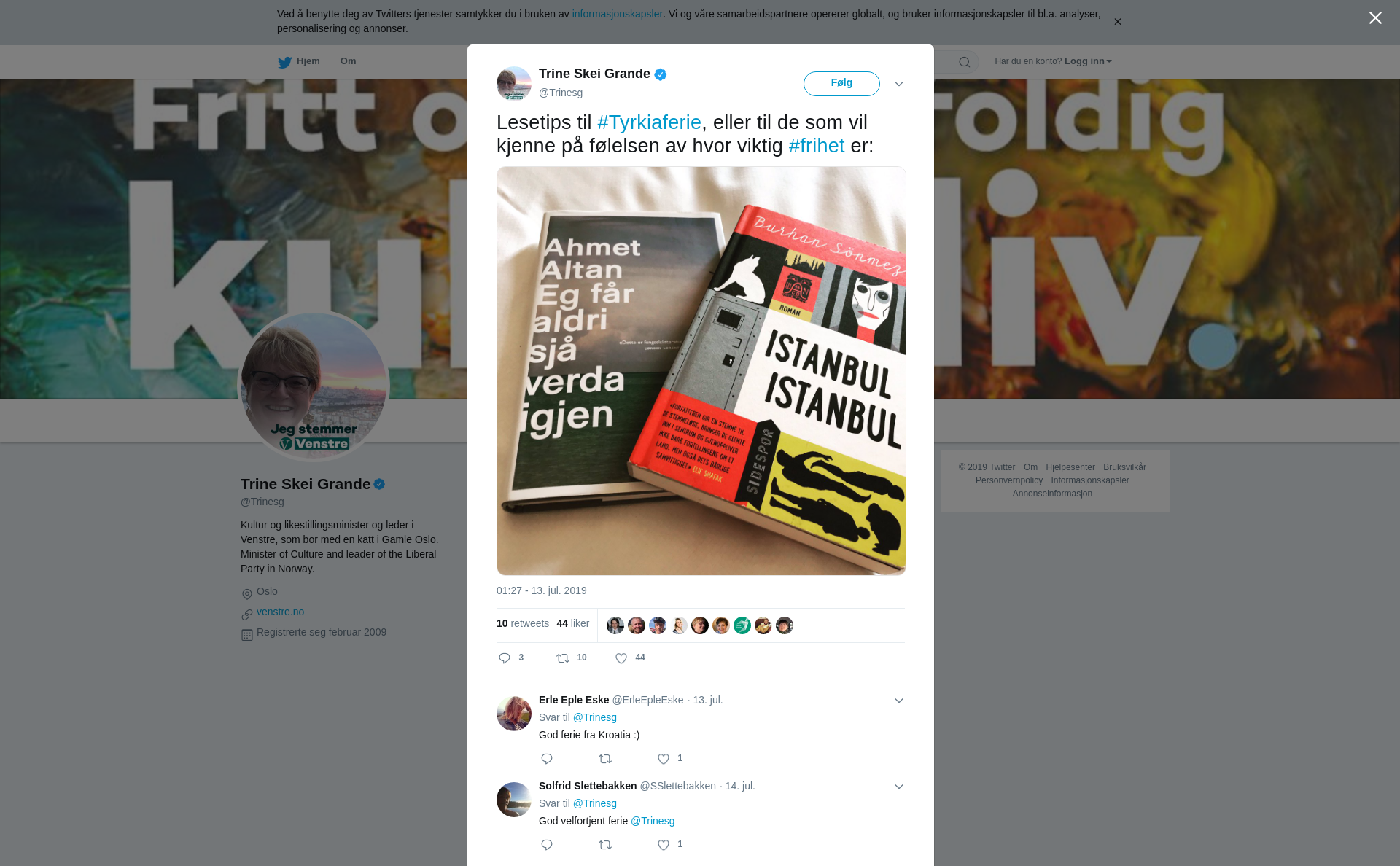Screen dimensions: 1400x866
Task: Open the #Tyrkiaferie hashtag link
Action: (x=649, y=122)
